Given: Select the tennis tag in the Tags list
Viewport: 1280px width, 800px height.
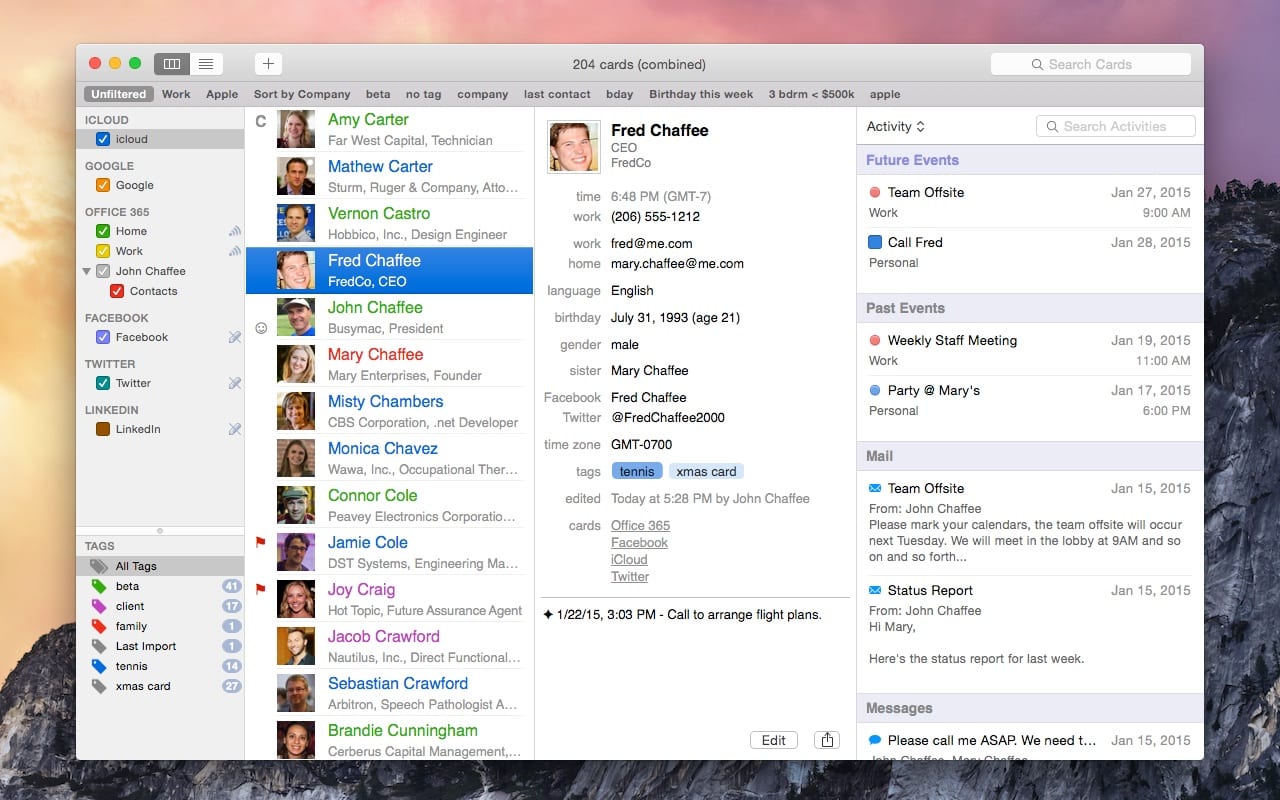Looking at the screenshot, I should 131,666.
